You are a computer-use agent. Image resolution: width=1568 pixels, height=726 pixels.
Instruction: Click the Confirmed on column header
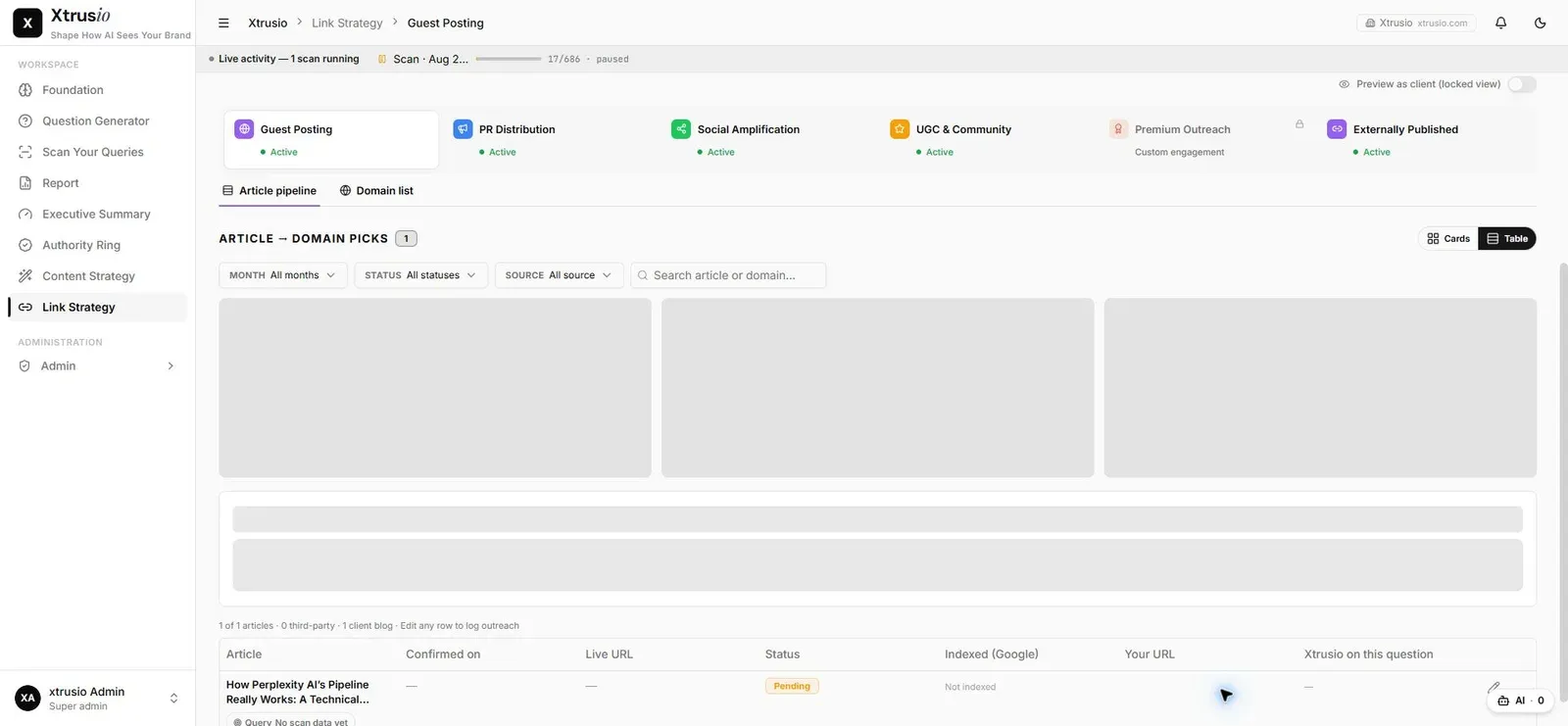pos(443,654)
